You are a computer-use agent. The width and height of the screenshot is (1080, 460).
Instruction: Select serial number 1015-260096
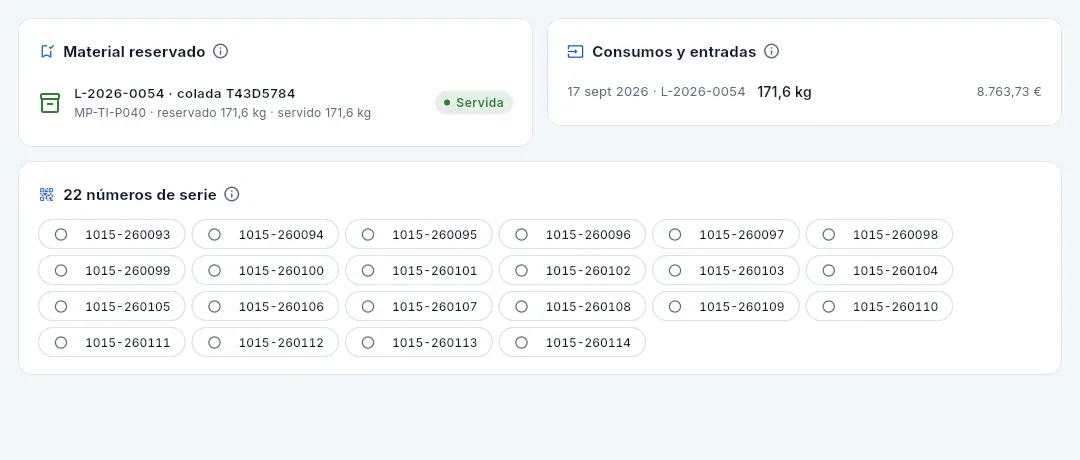coord(572,234)
